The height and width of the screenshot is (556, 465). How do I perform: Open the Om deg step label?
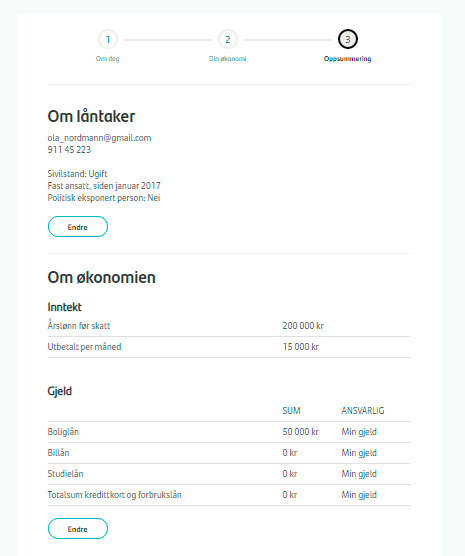(x=107, y=59)
